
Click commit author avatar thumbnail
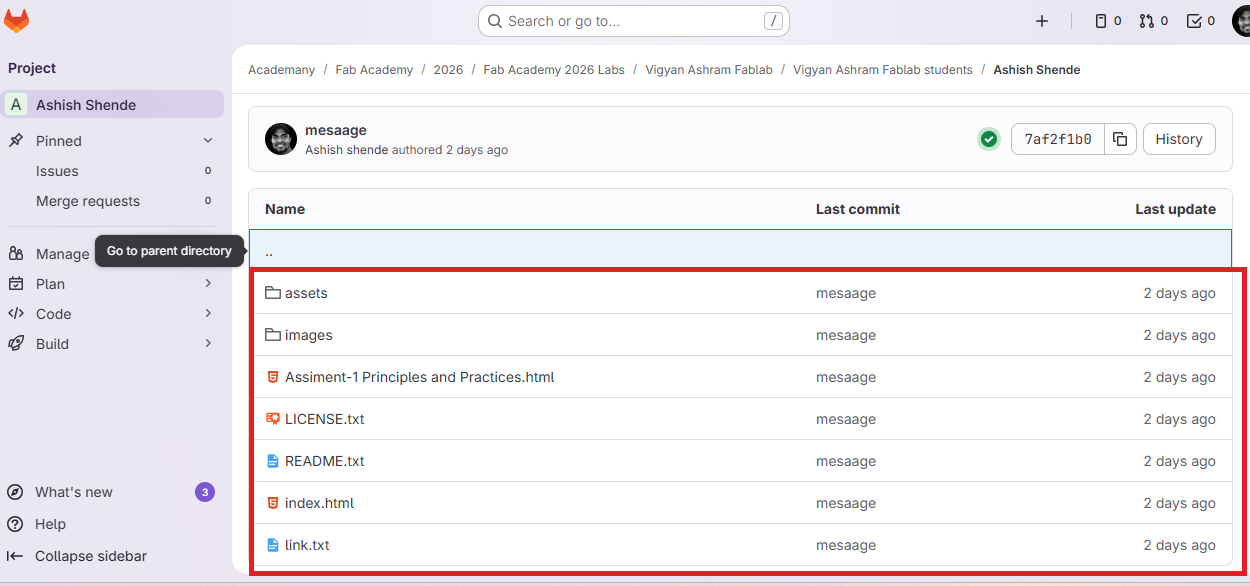point(281,139)
